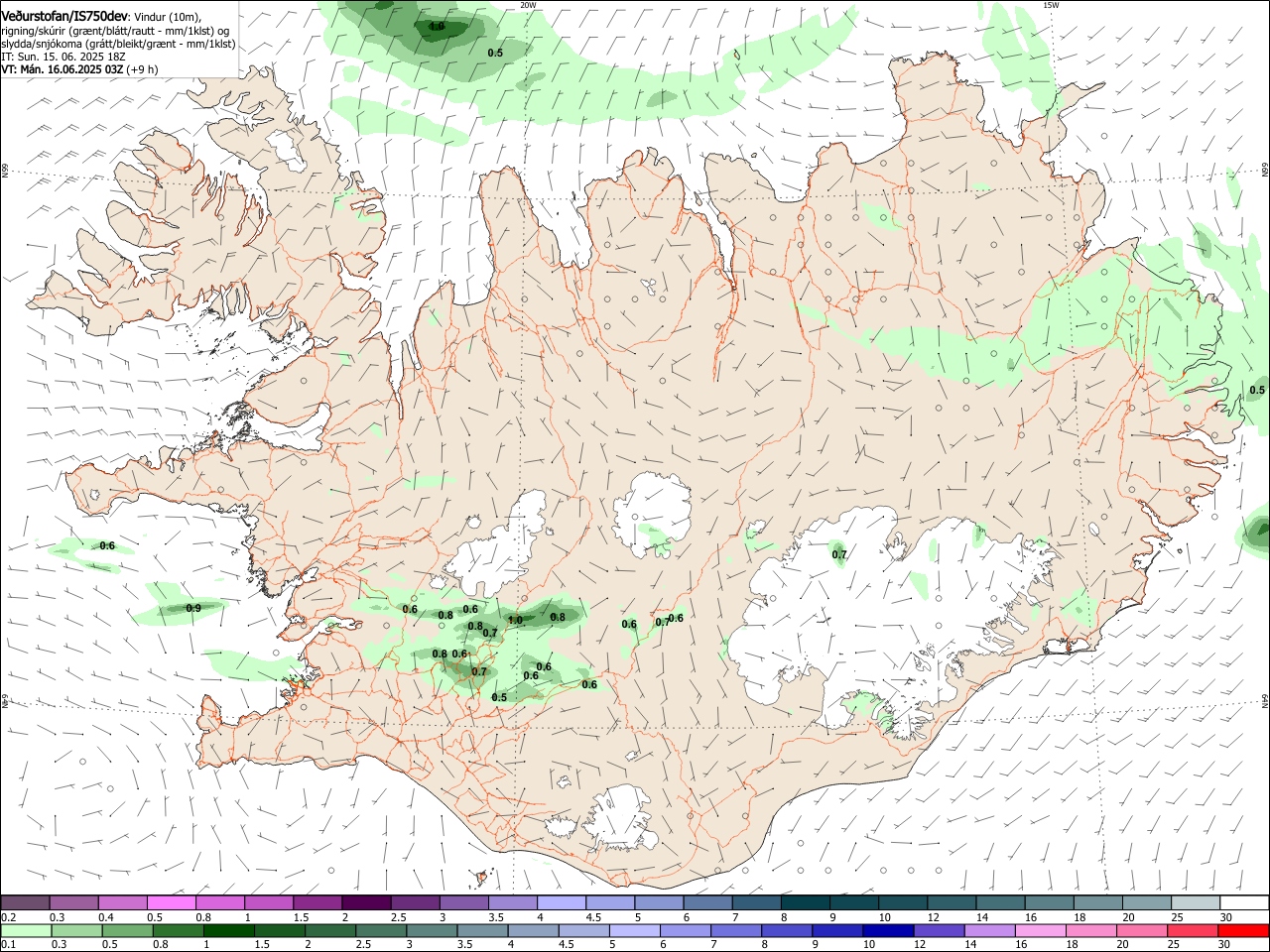Screen dimensions: 1270x952
Task: Pick upper legend swatch starting at 0.4
Action: (122, 902)
